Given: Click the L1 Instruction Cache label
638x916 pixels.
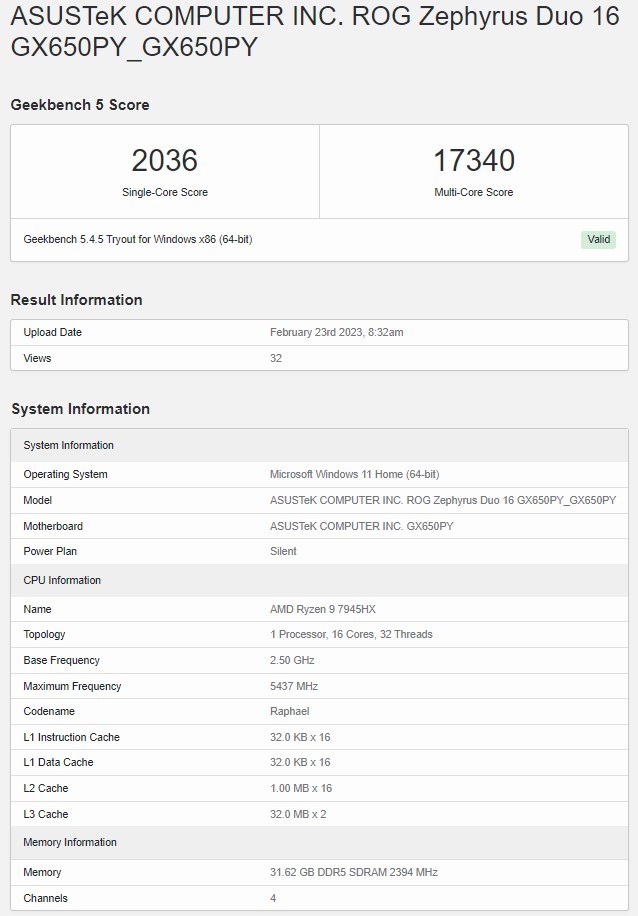Looking at the screenshot, I should click(71, 737).
